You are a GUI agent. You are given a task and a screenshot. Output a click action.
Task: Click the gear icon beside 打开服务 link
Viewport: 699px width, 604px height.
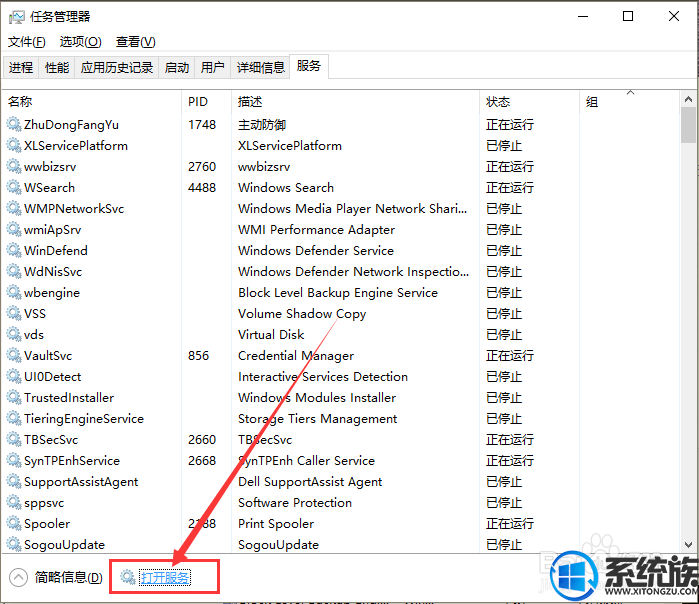(x=127, y=577)
